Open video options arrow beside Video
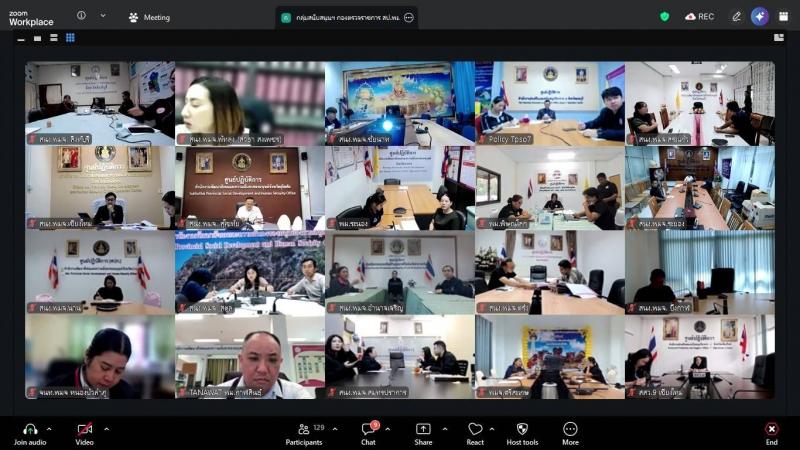The image size is (800, 450). [x=107, y=429]
